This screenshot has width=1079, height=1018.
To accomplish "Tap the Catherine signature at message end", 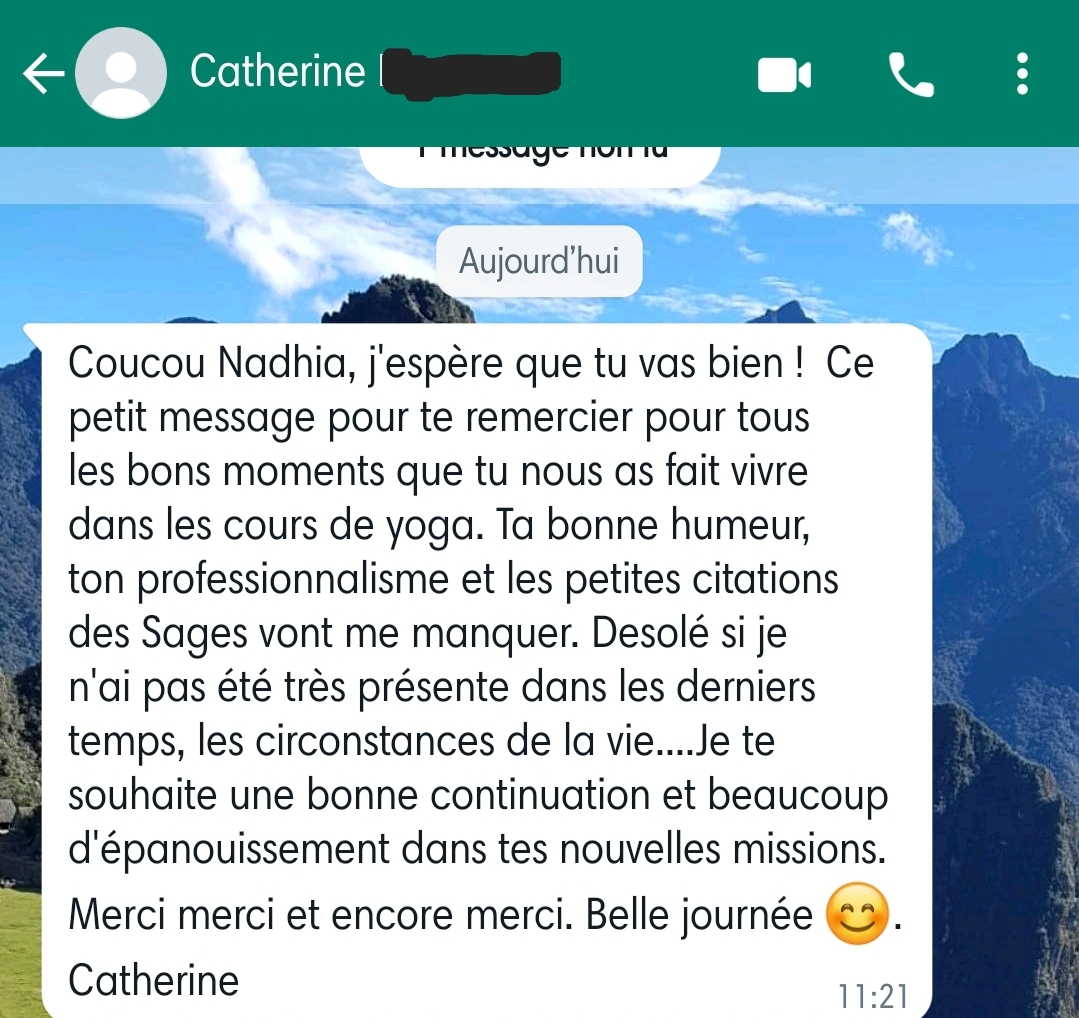I will (153, 979).
